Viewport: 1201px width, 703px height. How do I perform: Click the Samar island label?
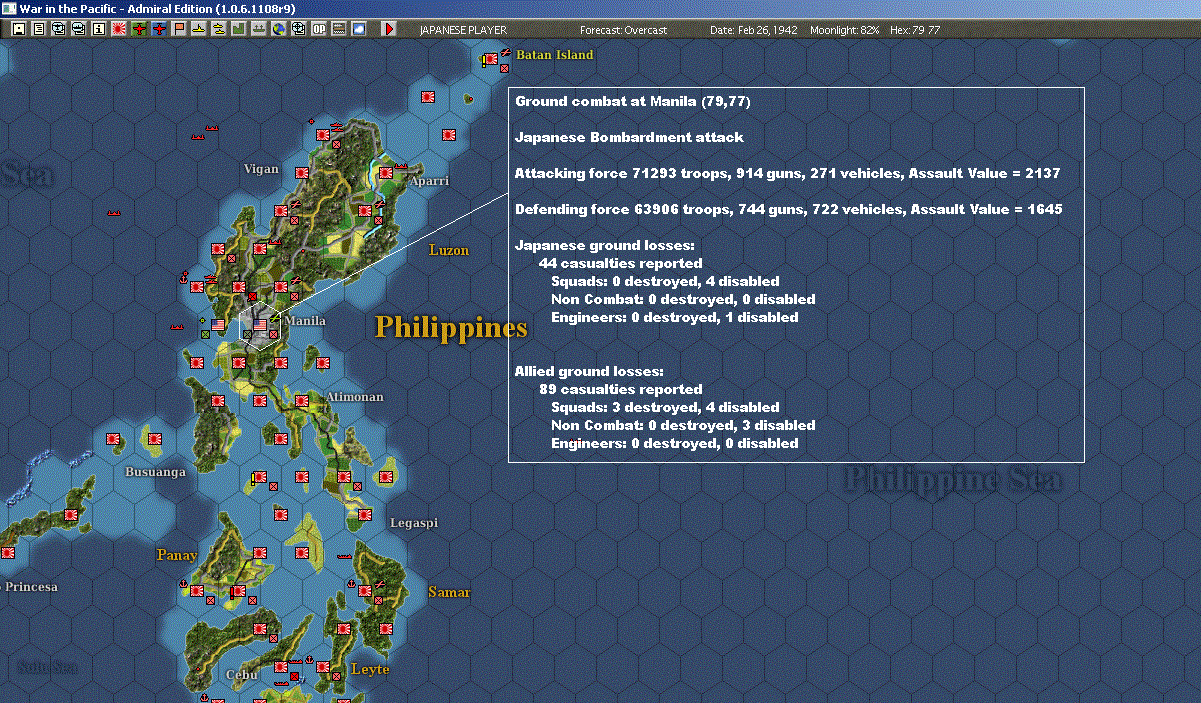[449, 592]
